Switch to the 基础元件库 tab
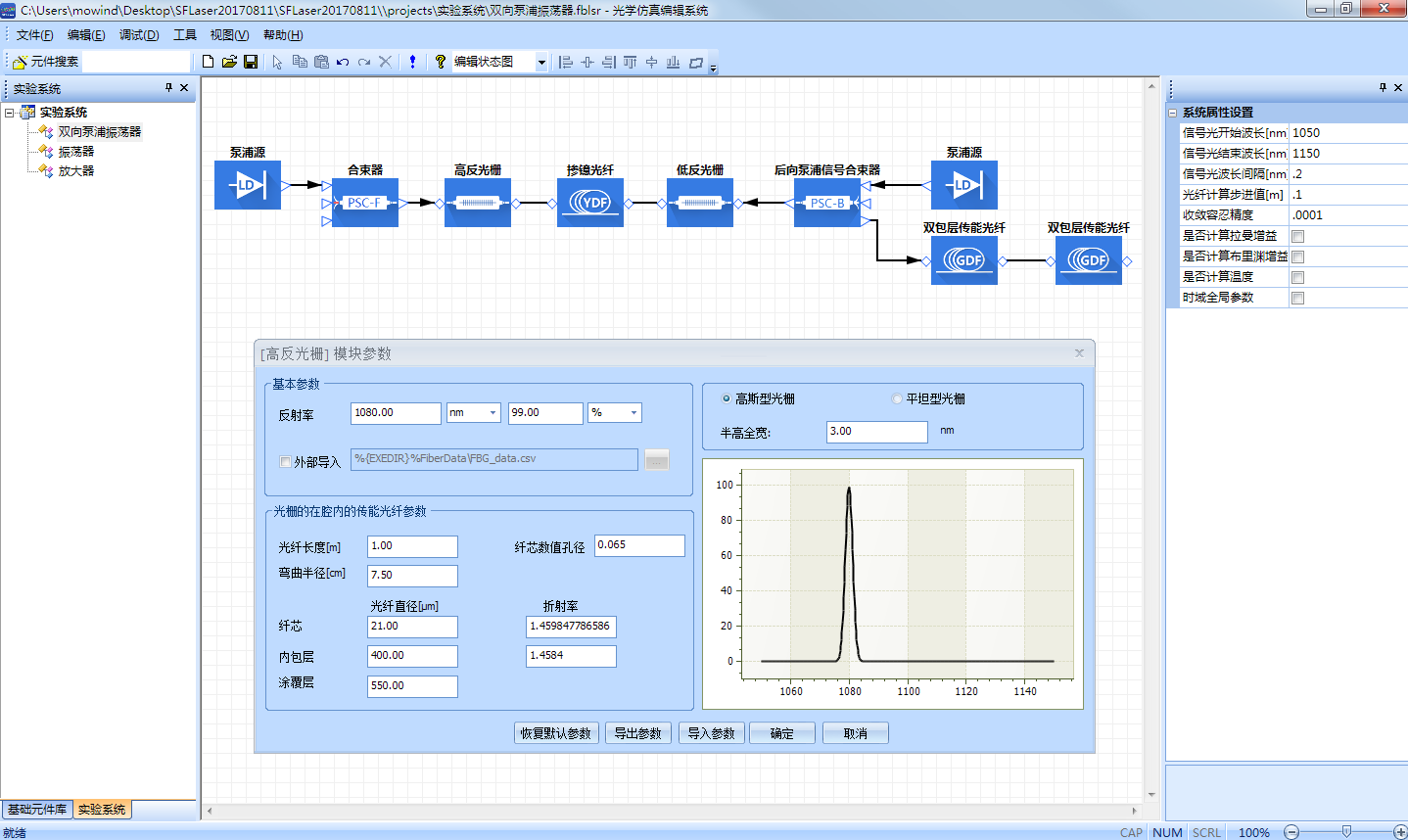Viewport: 1408px width, 840px height. 37,810
